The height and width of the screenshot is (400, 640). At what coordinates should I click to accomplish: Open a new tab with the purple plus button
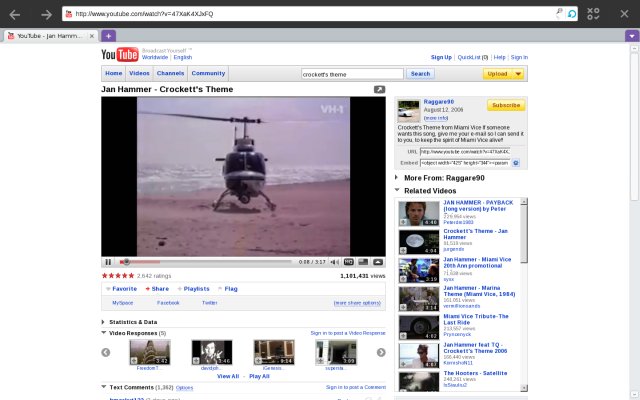(109, 35)
